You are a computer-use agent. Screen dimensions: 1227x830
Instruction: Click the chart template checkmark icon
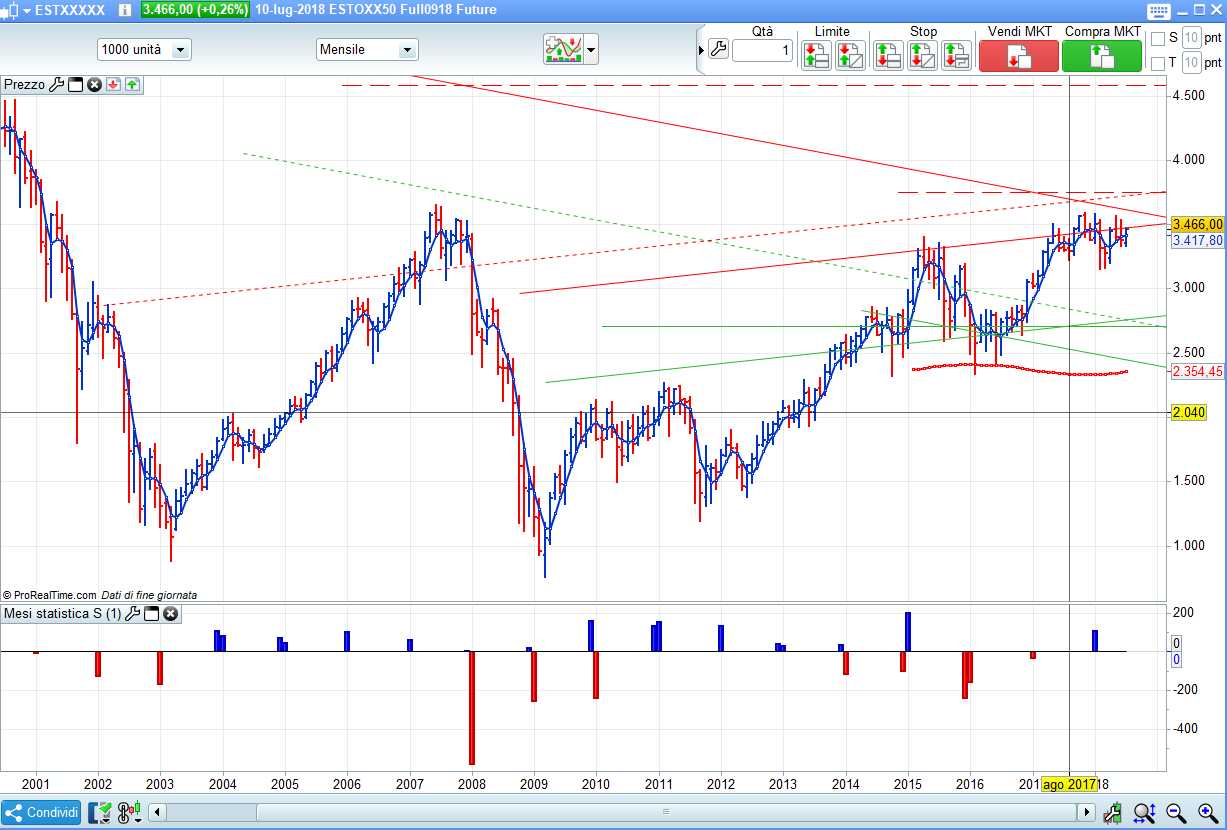[100, 813]
